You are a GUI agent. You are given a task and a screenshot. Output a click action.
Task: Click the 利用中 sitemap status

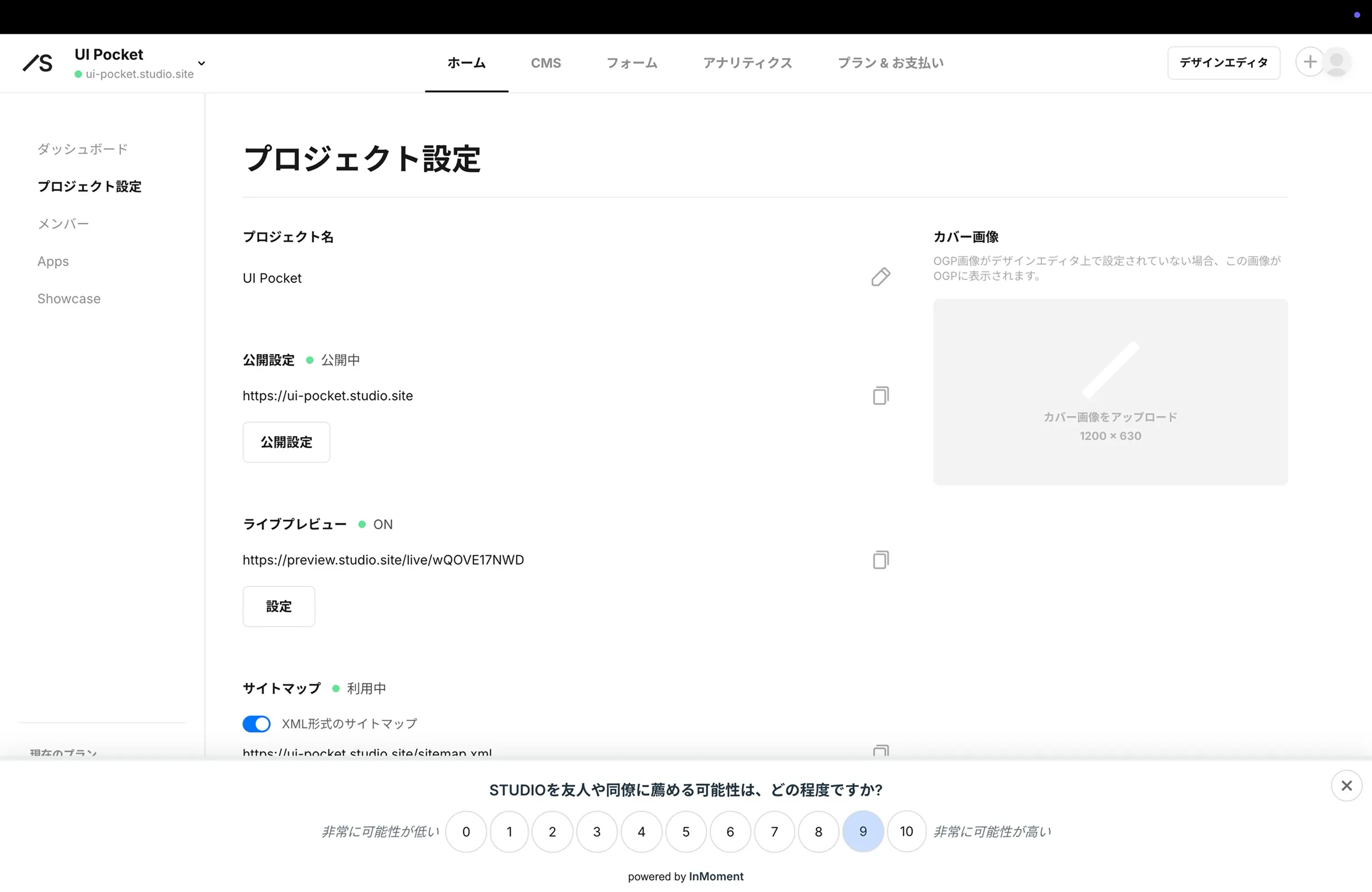366,688
